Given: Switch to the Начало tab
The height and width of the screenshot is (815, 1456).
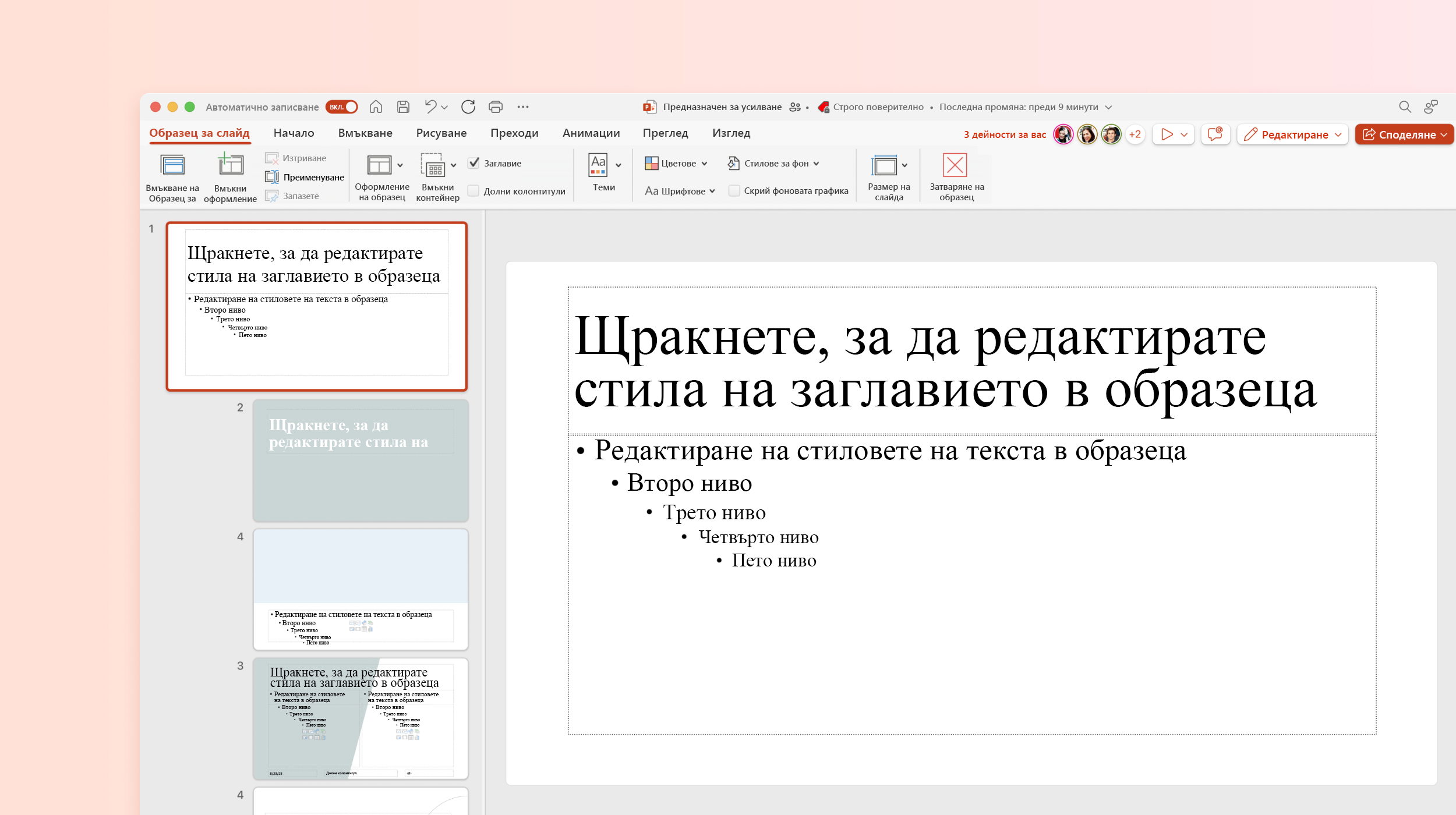Looking at the screenshot, I should coord(294,133).
